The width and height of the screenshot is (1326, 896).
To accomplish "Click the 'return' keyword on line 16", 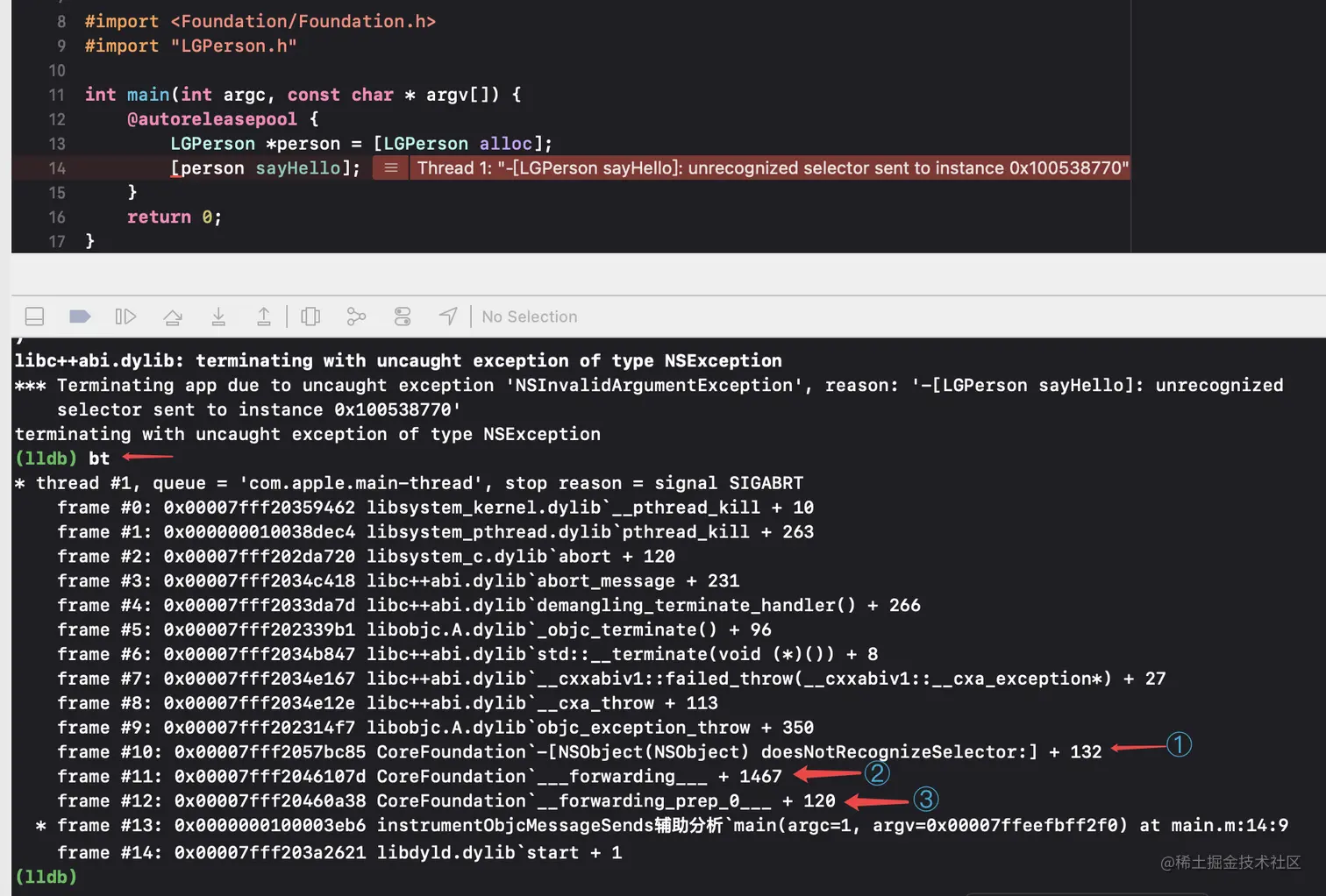I will coord(159,217).
